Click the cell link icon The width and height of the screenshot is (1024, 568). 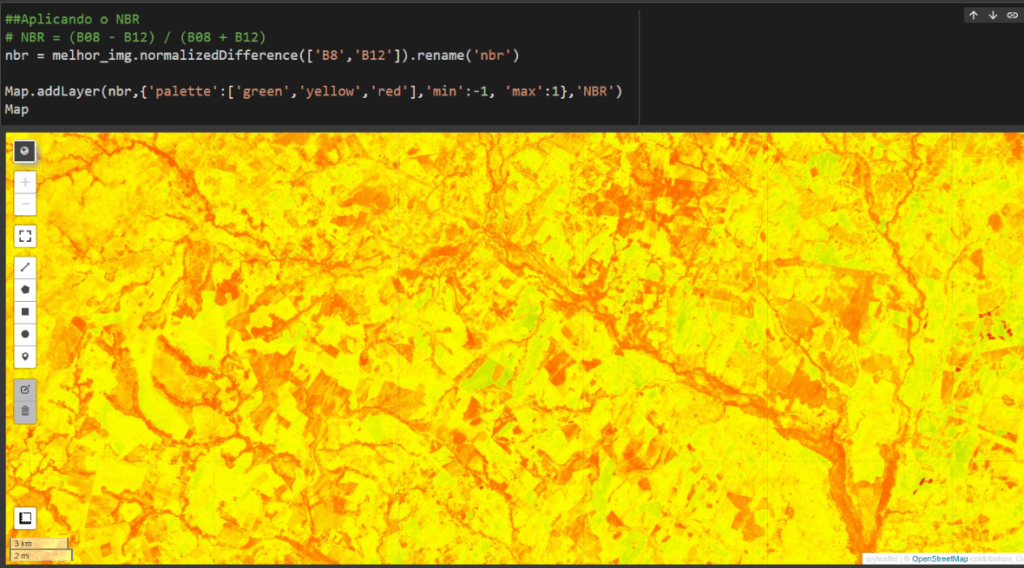click(1011, 15)
